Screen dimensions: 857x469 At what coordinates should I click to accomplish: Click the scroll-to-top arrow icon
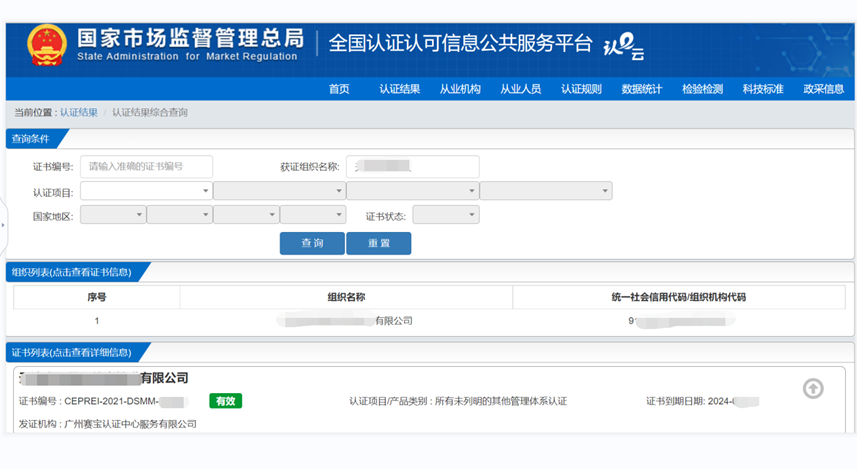(x=813, y=389)
